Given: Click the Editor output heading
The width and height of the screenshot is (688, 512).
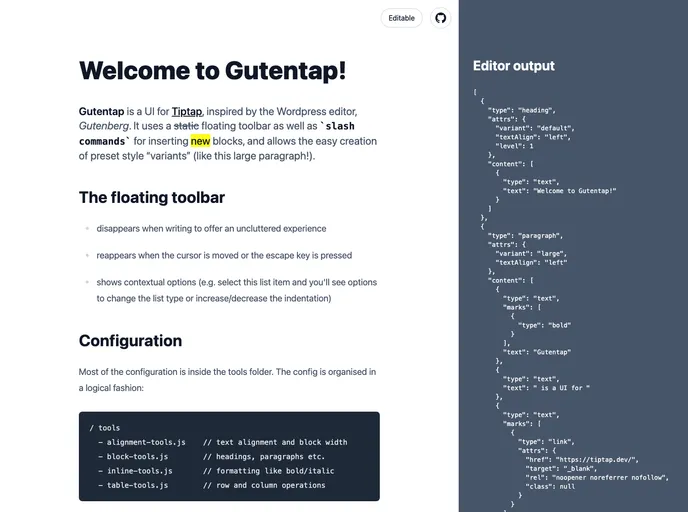Looking at the screenshot, I should [514, 66].
